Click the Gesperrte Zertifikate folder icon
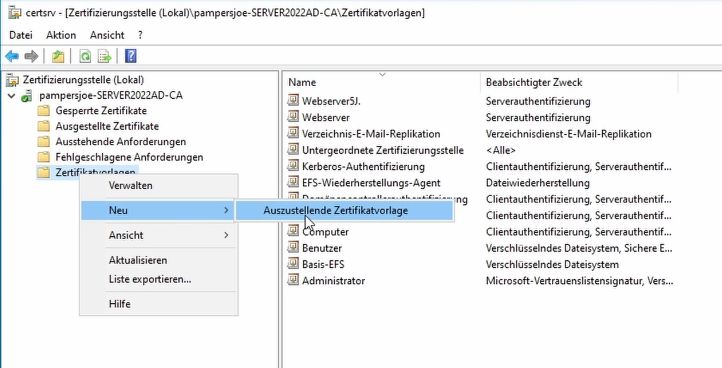Screen dimensions: 722x368 [x=44, y=111]
